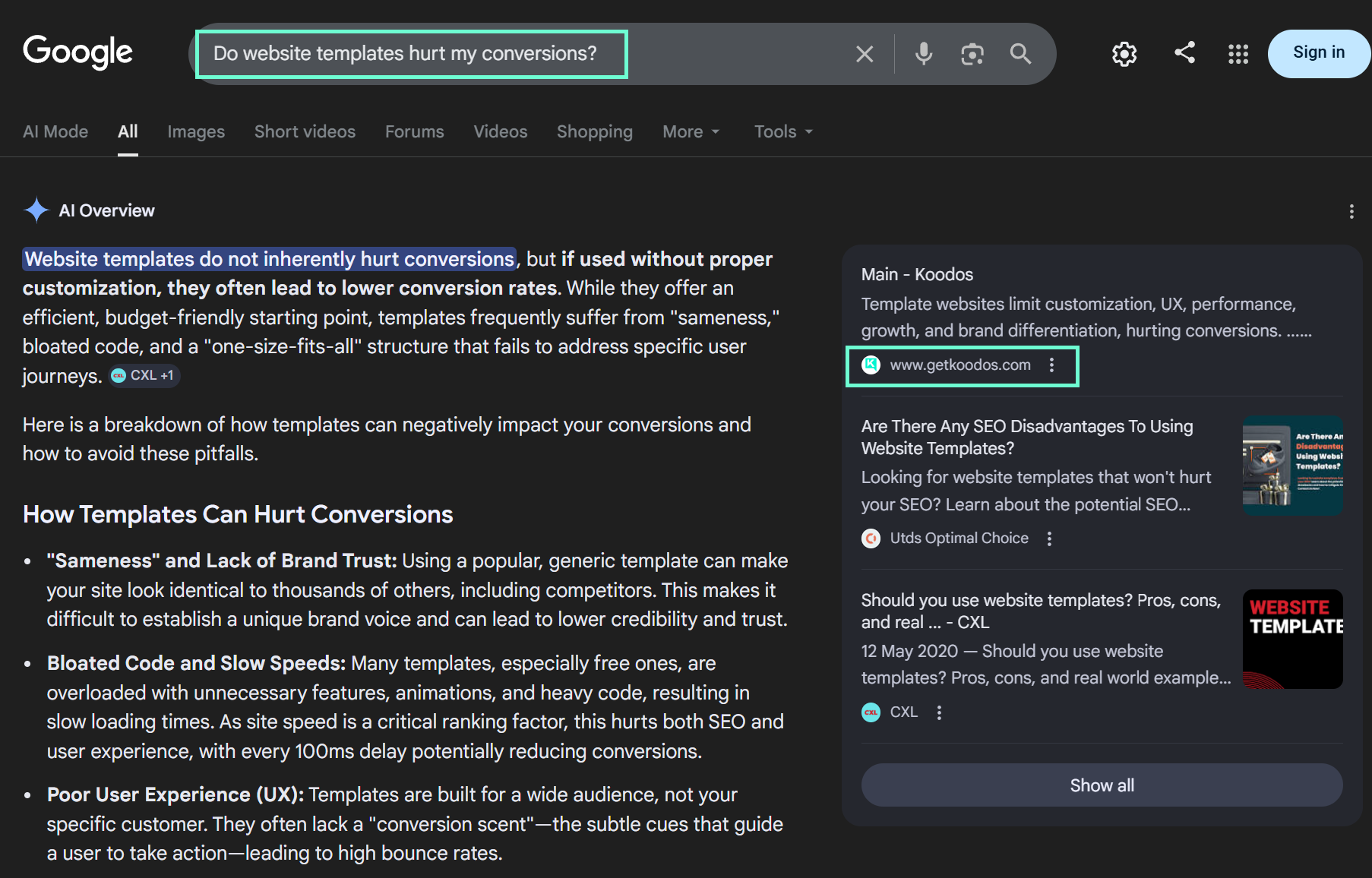
Task: Click the AI Overview sparkle icon
Action: point(36,210)
